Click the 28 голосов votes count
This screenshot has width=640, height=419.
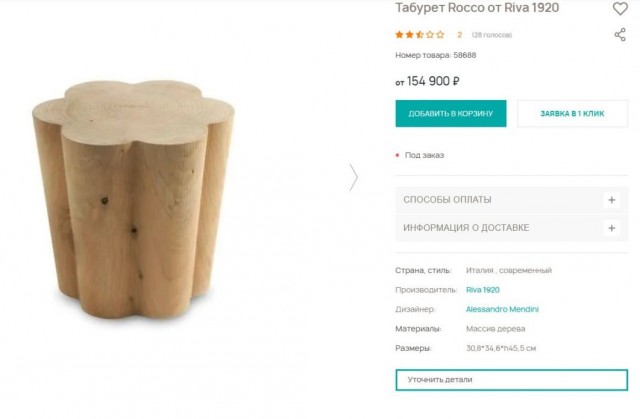pyautogui.click(x=492, y=35)
